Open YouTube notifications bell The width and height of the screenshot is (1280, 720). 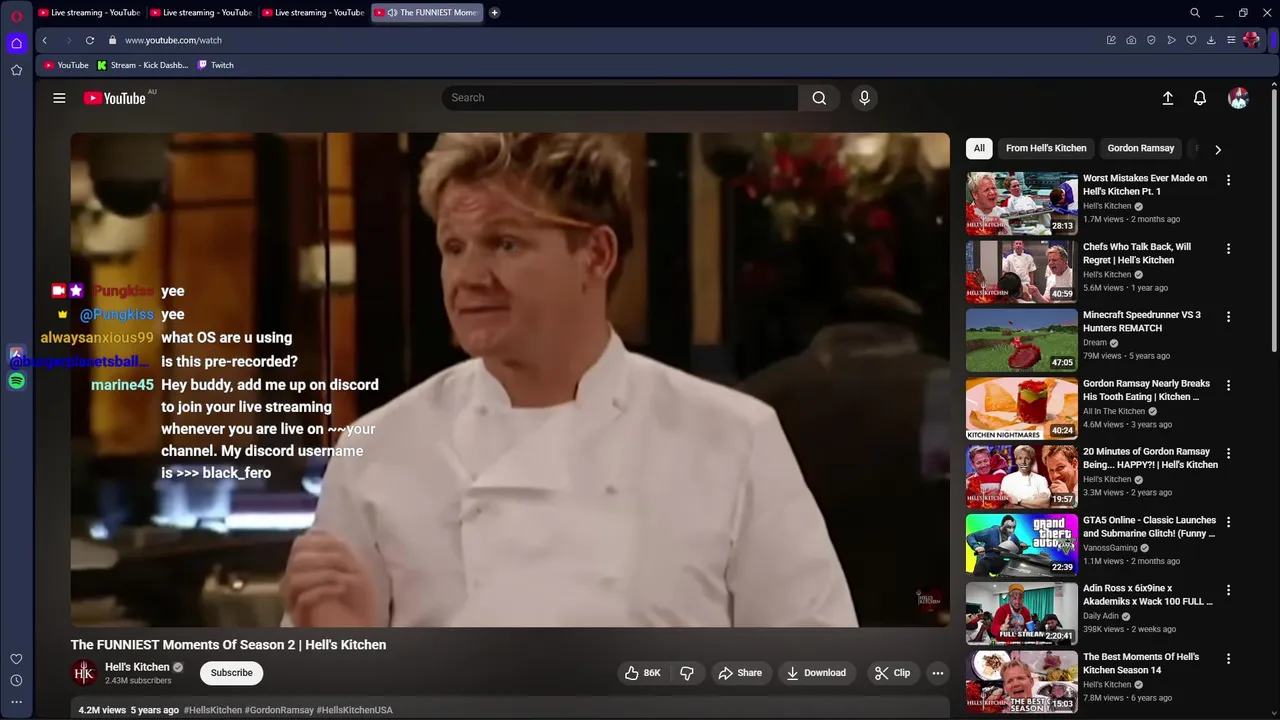tap(1200, 98)
